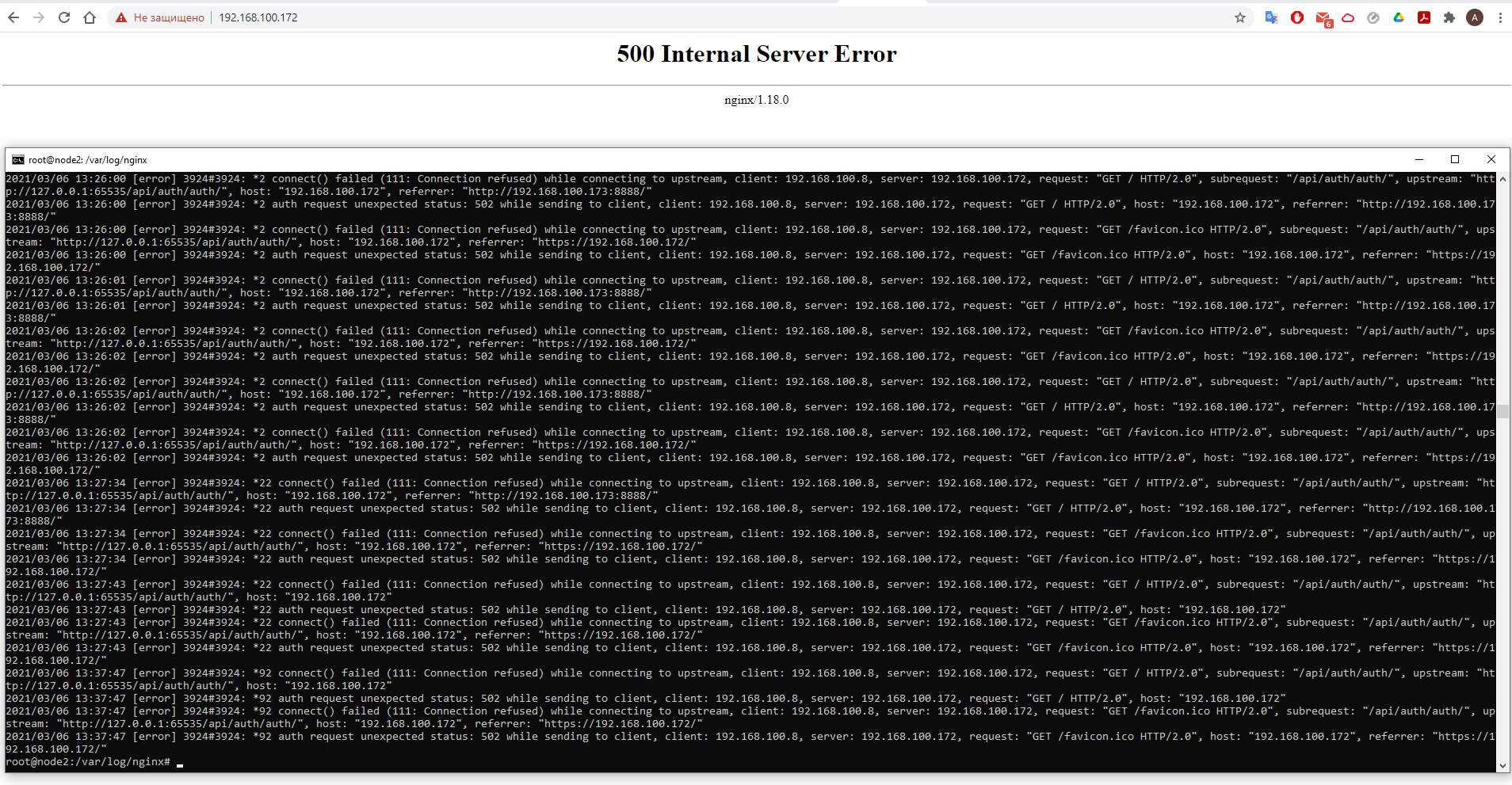
Task: Maximize the root@node2 terminal window
Action: pyautogui.click(x=1455, y=159)
